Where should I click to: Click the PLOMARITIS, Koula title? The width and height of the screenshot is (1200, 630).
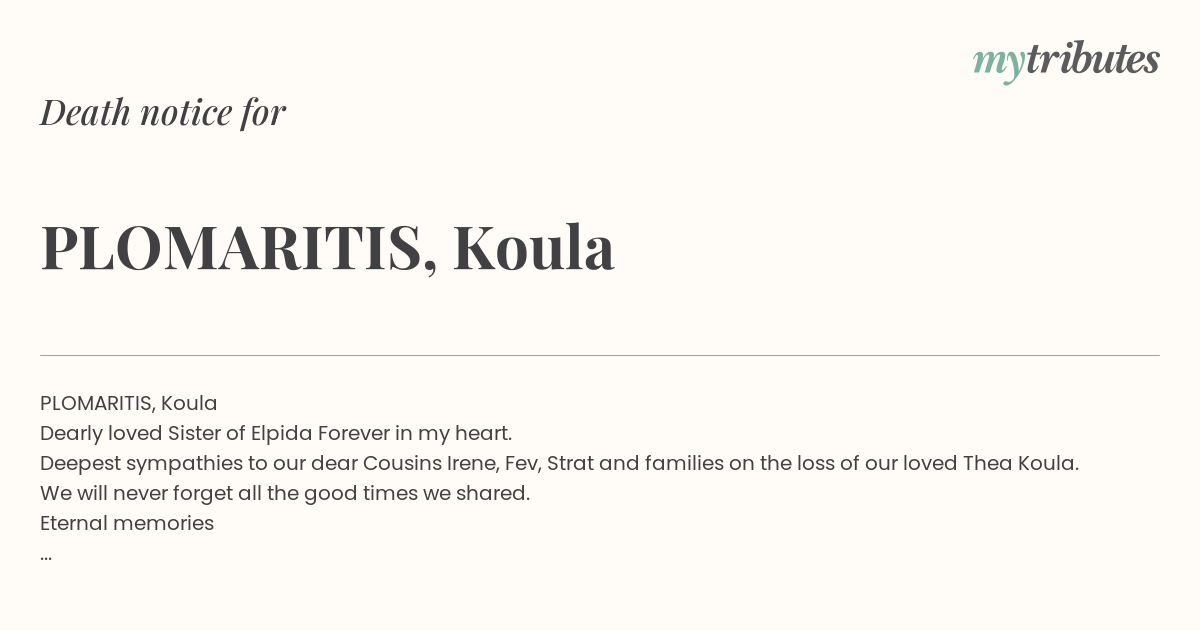click(x=327, y=247)
